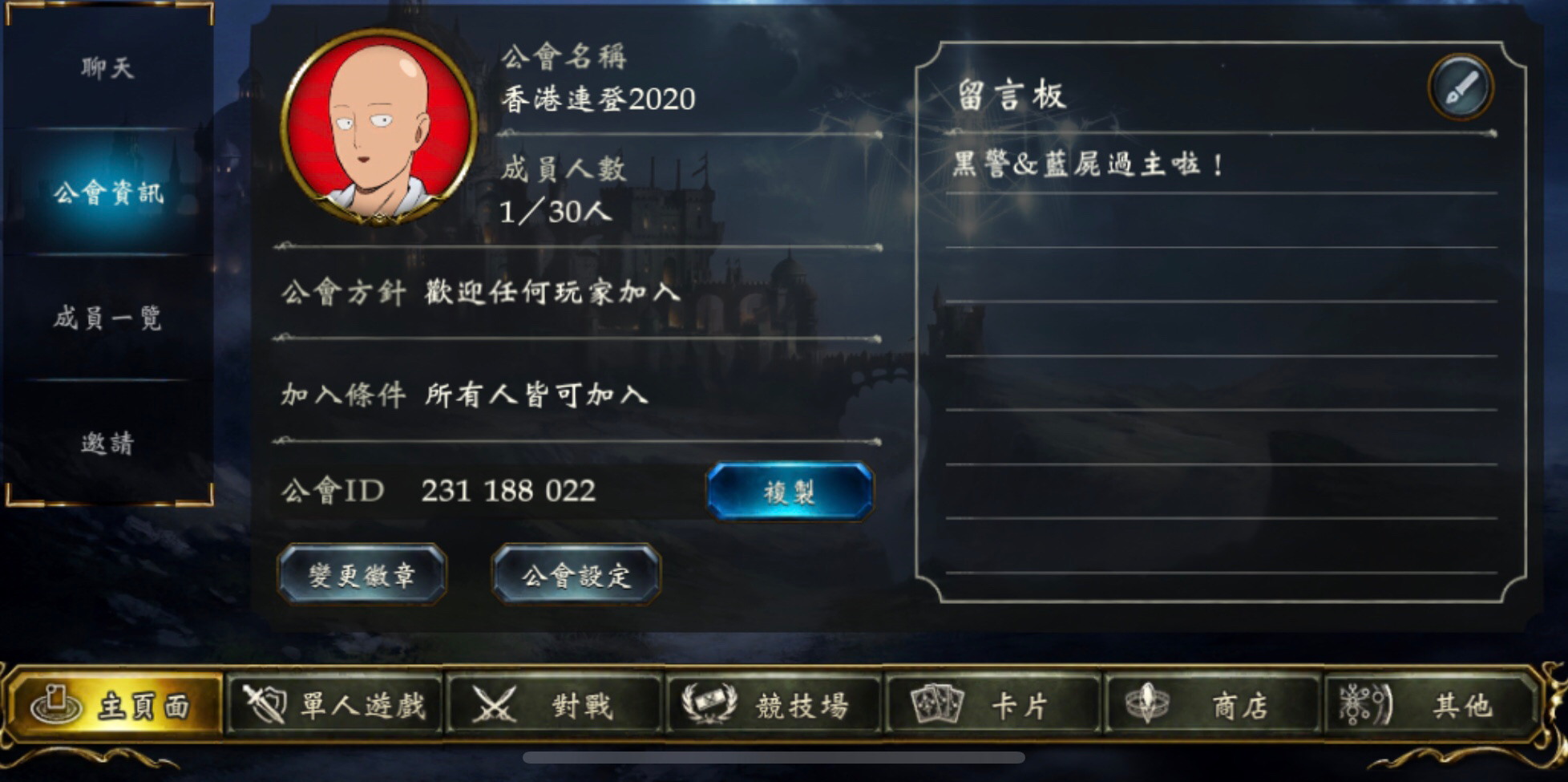
Task: Tap the guild ID number 231 188 022
Action: (508, 491)
